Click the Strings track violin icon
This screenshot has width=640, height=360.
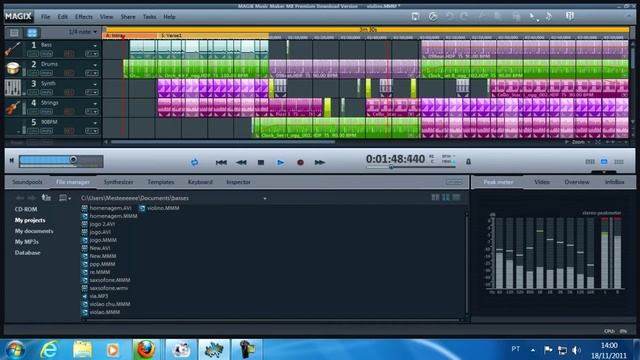(x=13, y=107)
